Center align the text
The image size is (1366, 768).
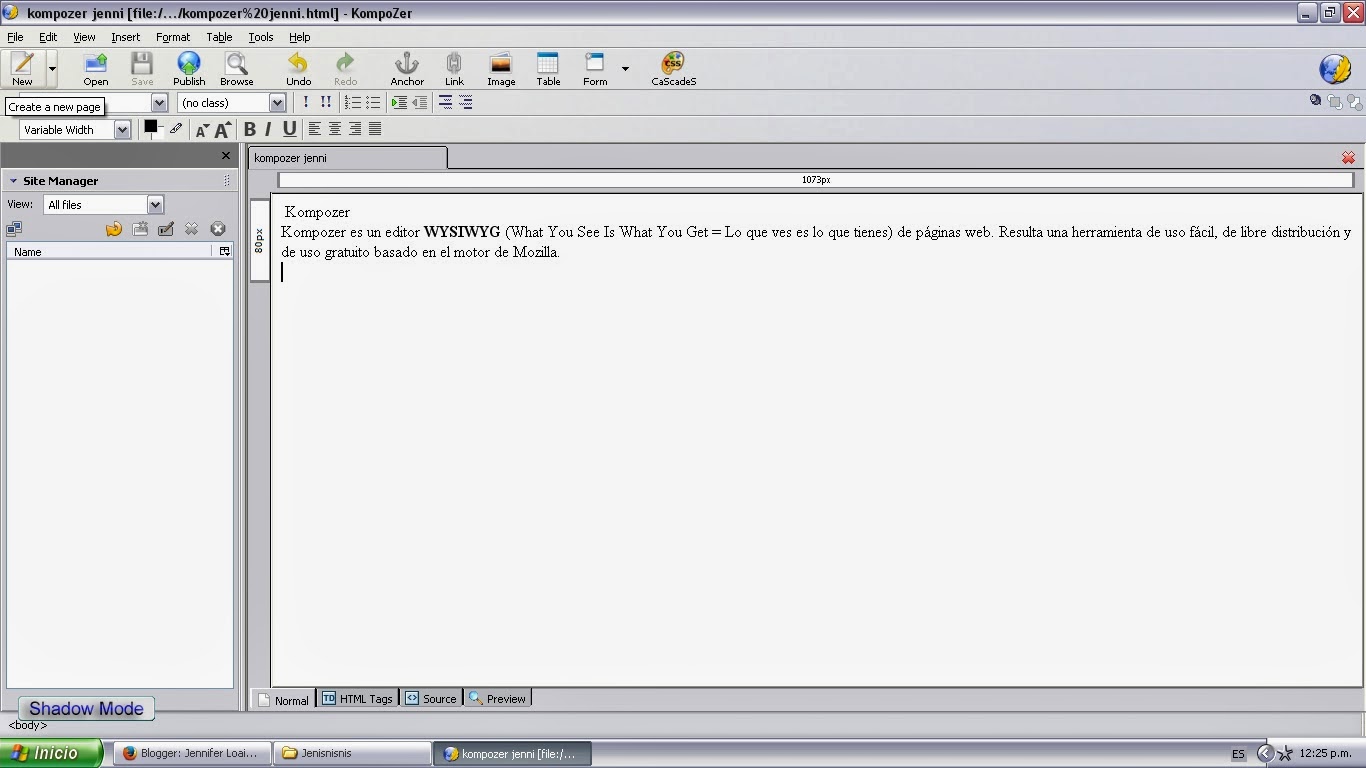[x=335, y=129]
